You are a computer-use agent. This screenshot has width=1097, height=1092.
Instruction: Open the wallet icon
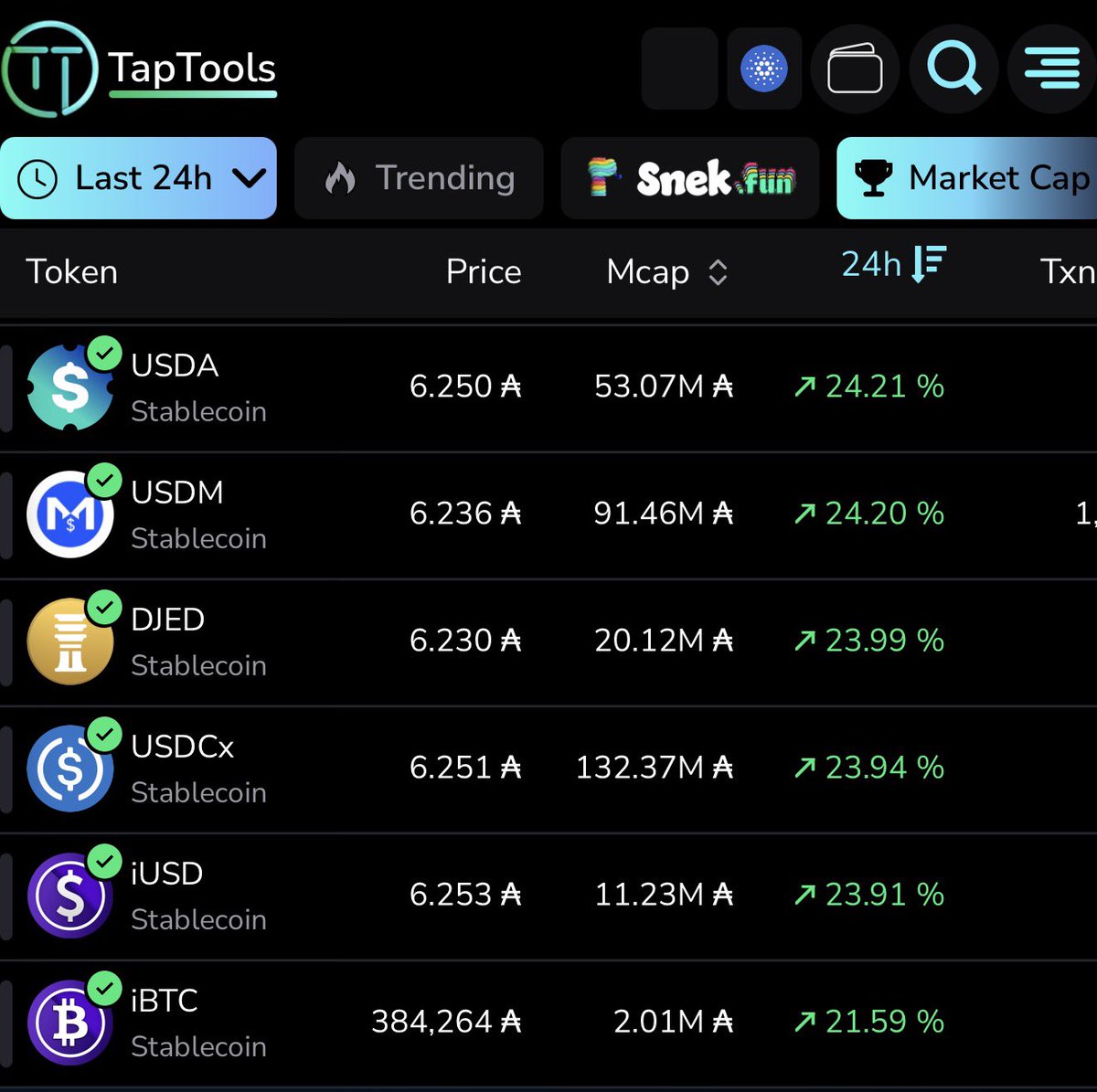pos(855,69)
